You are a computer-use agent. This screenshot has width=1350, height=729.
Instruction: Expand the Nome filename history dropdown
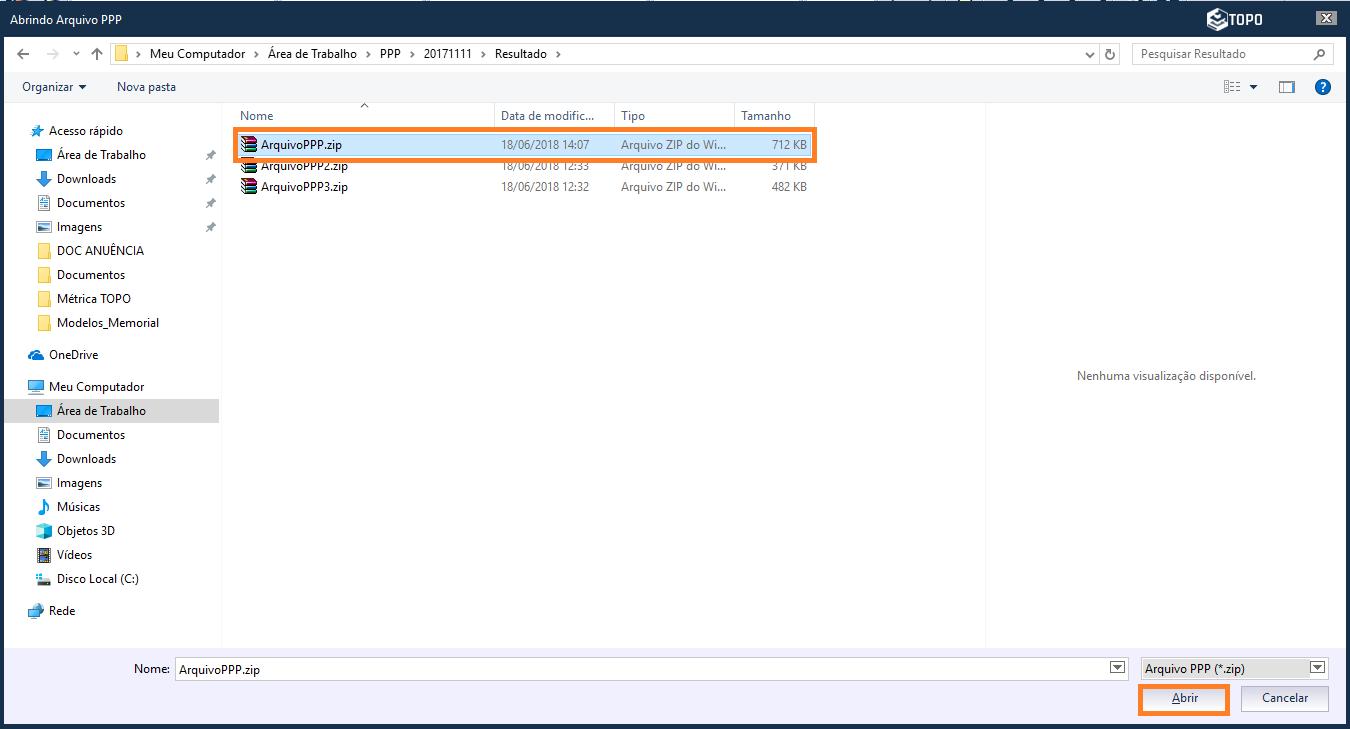(x=1117, y=668)
